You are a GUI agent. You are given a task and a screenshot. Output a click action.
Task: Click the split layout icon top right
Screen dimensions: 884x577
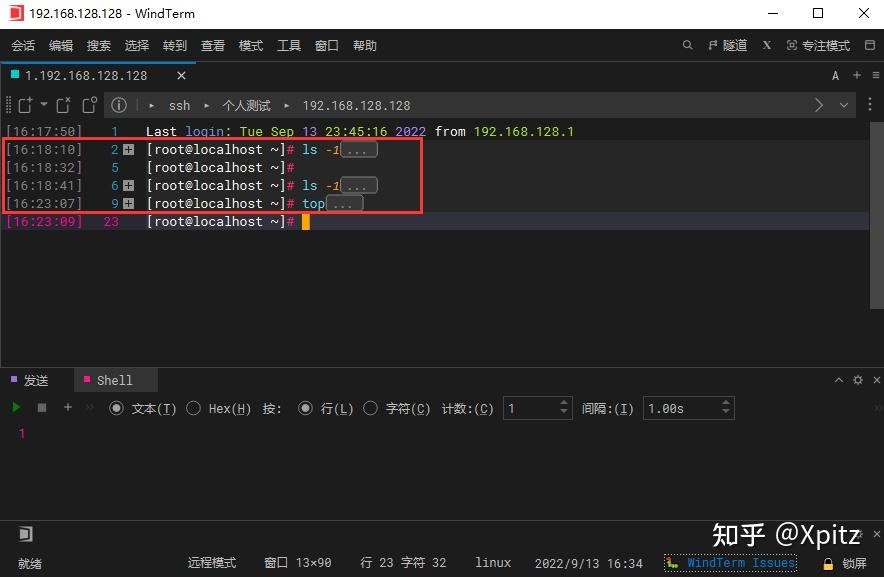[871, 45]
